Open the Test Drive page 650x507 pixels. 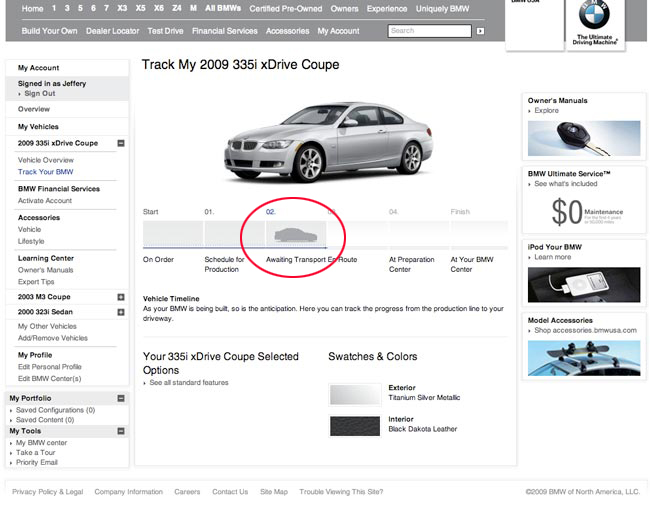(165, 31)
